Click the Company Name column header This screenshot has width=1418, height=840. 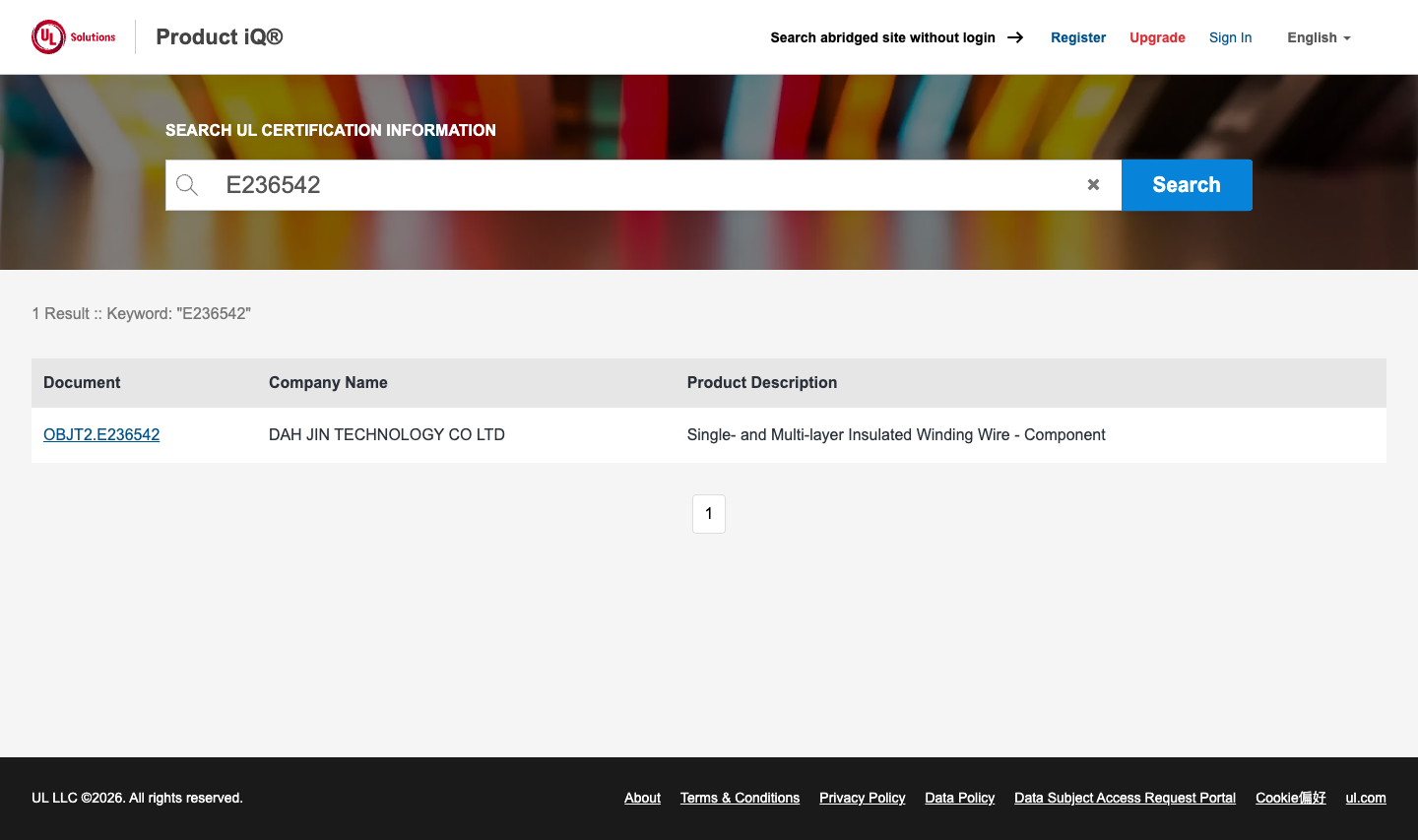pyautogui.click(x=328, y=383)
